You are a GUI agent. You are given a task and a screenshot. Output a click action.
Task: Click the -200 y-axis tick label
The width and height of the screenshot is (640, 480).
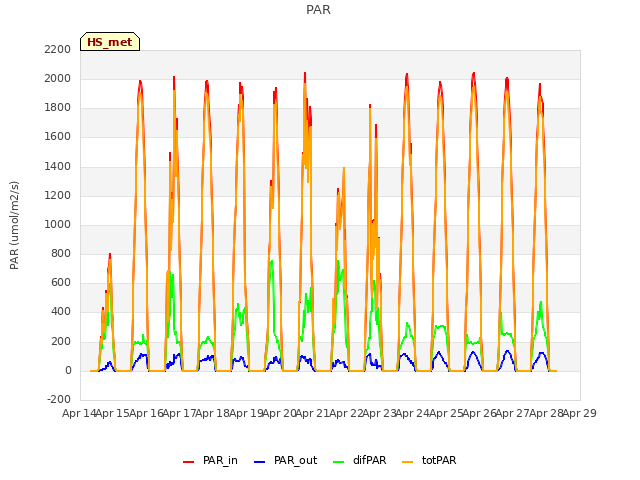click(x=59, y=399)
